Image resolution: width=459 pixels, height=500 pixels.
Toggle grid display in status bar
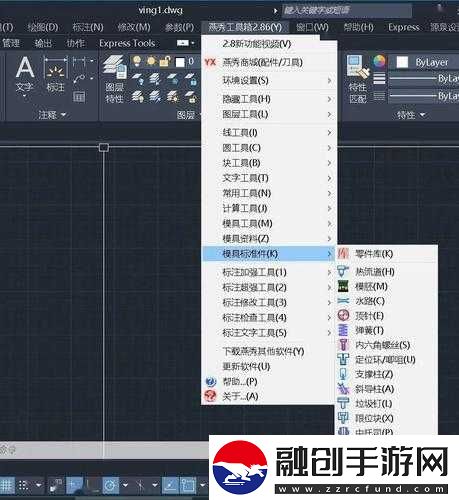[7, 485]
